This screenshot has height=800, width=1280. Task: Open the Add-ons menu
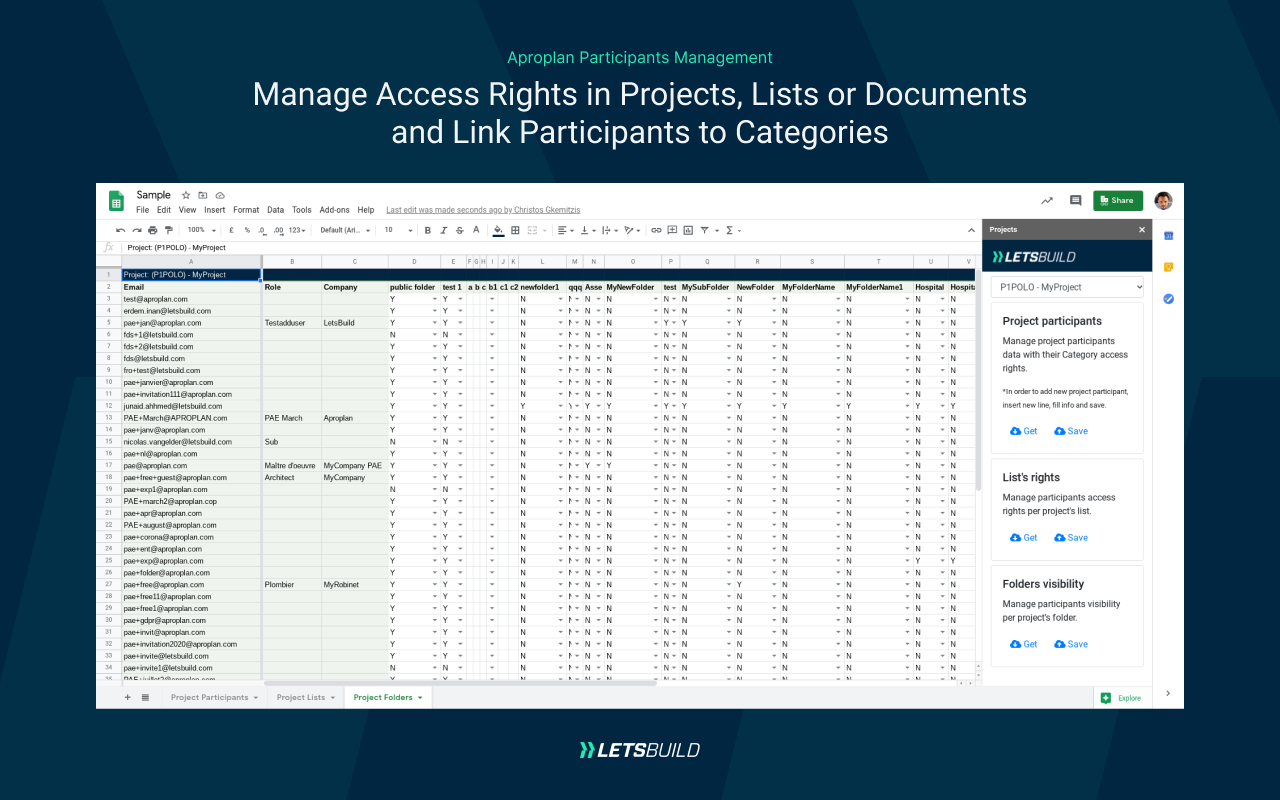334,210
